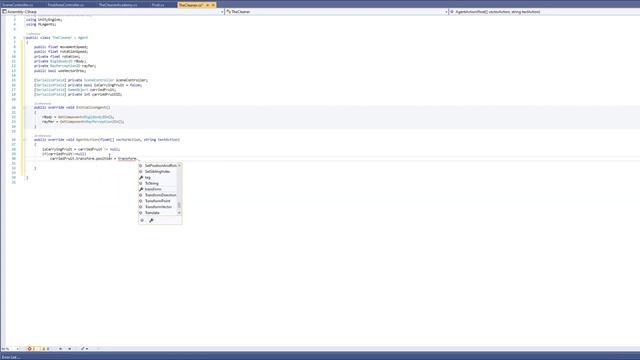Toggle the methods filter in IntelliSense
Viewport: 640px width, 360px height.
pyautogui.click(x=142, y=220)
